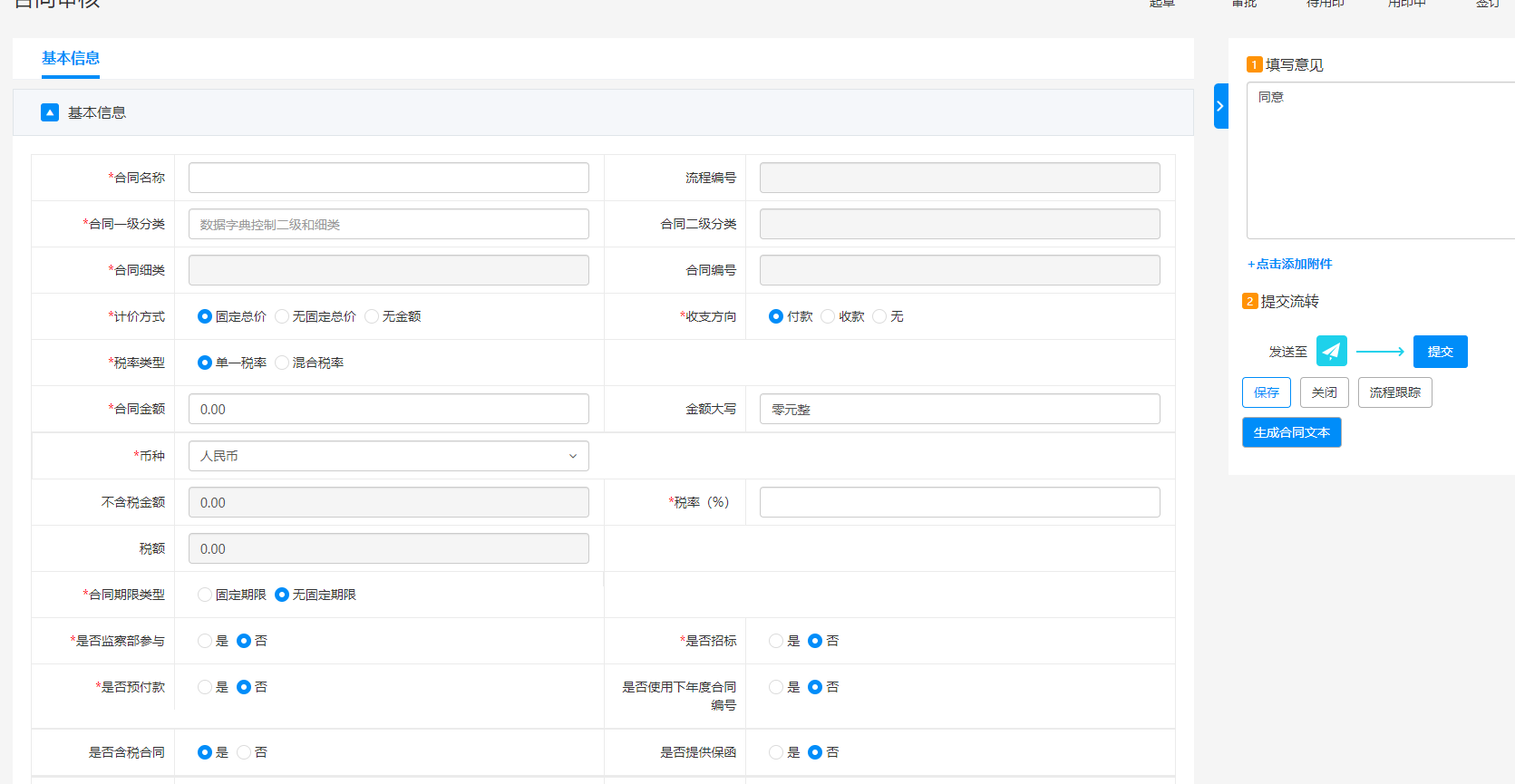Click the 不含税金额 field
This screenshot has height=784, width=1515.
pos(388,502)
